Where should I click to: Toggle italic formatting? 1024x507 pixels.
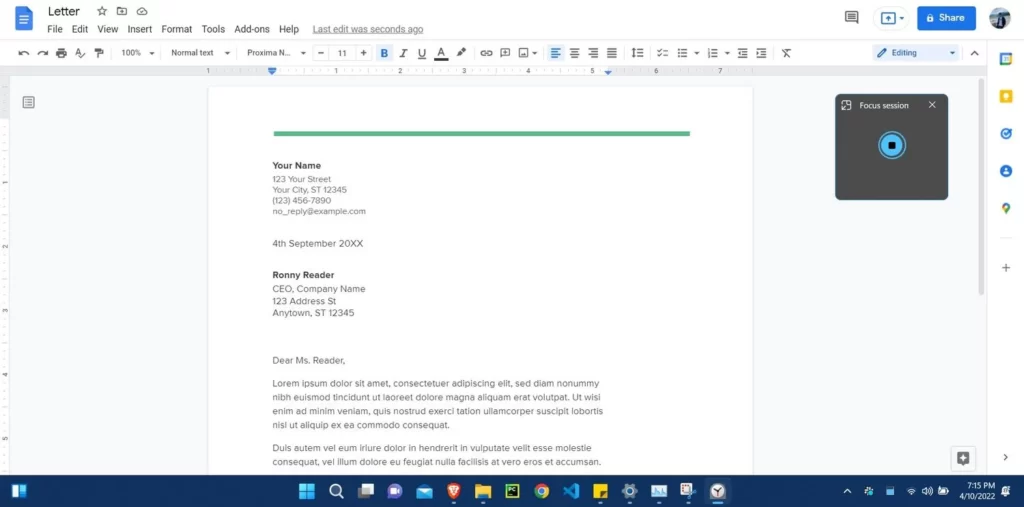[403, 53]
